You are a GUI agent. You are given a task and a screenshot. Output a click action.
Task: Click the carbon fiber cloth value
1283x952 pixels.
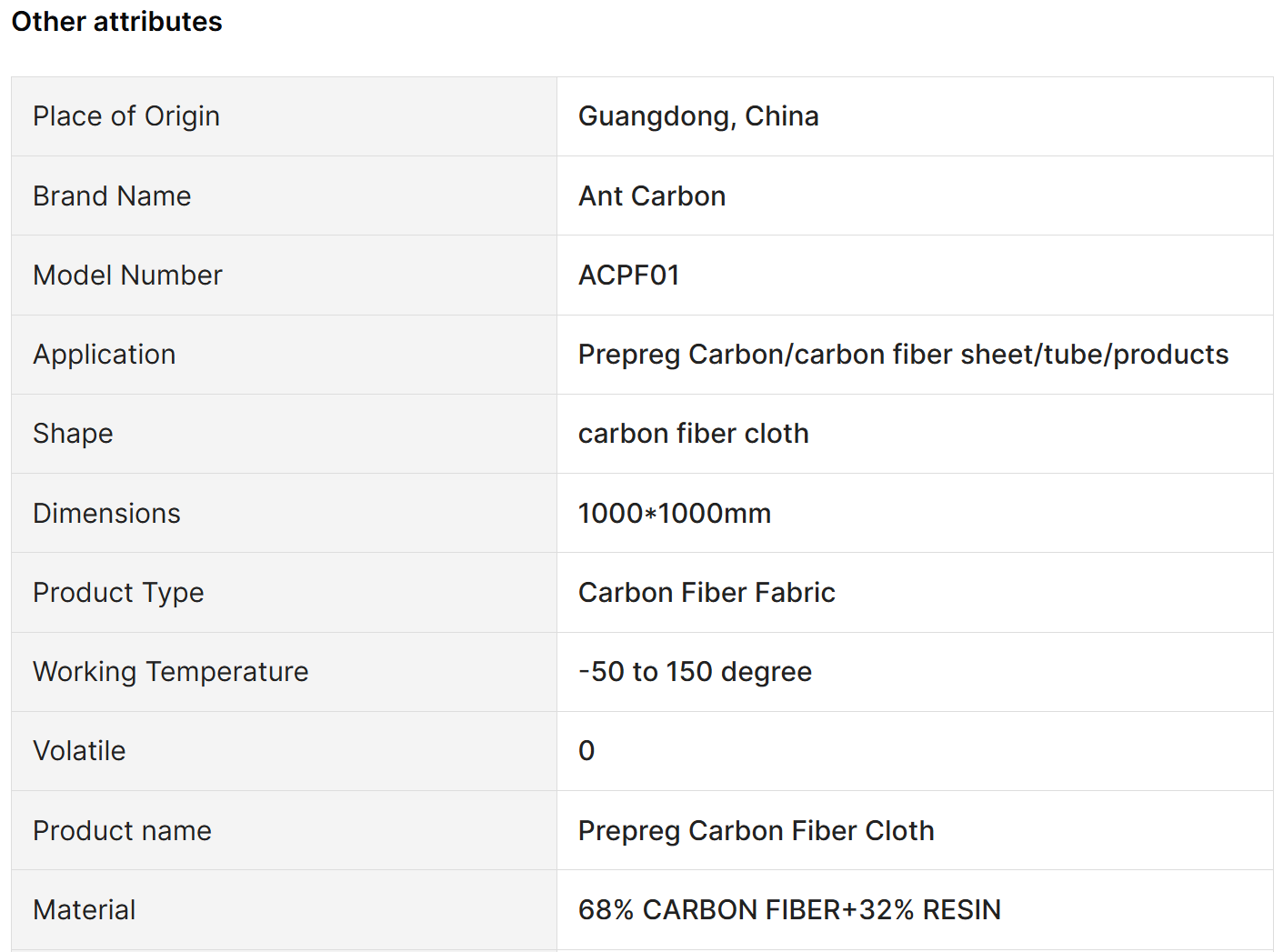[693, 434]
